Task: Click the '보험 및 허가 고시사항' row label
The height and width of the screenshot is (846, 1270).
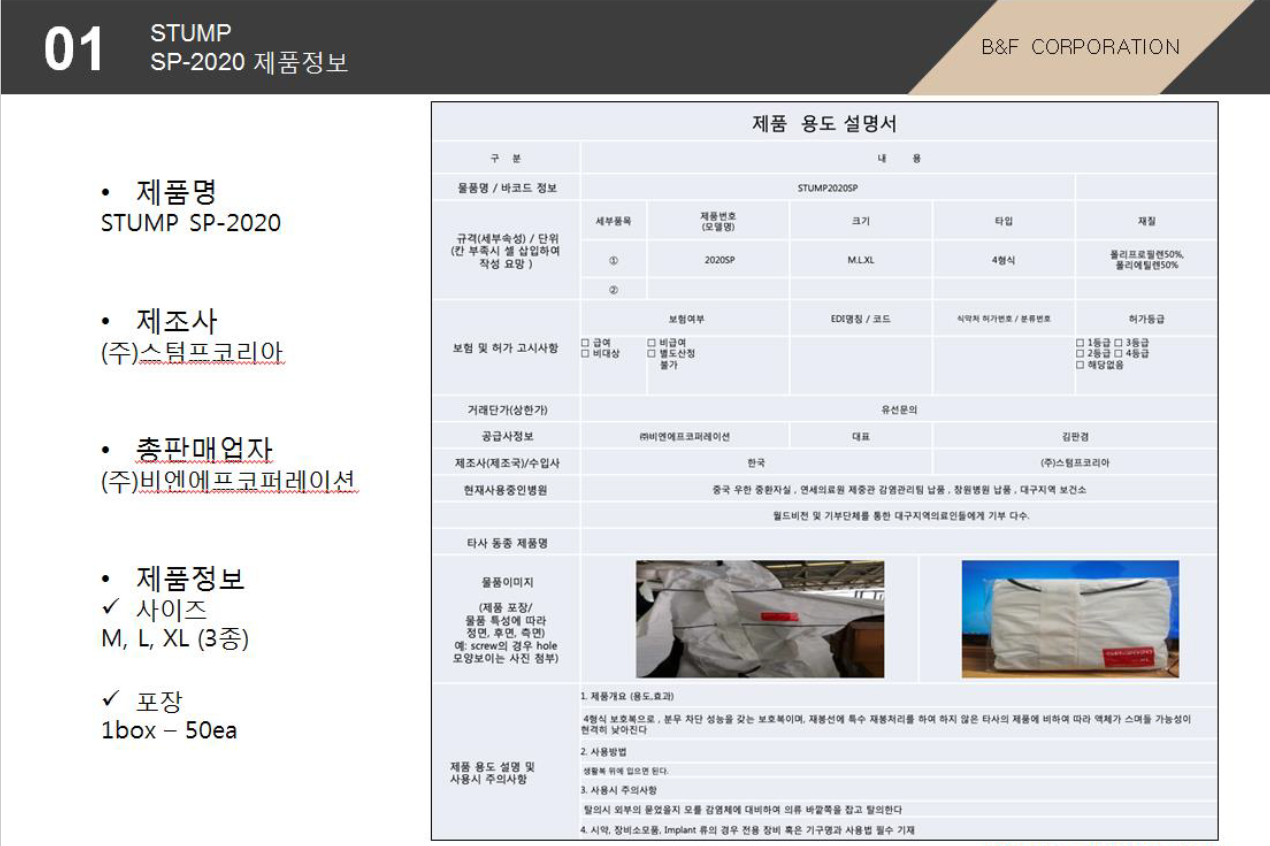Action: pyautogui.click(x=506, y=347)
